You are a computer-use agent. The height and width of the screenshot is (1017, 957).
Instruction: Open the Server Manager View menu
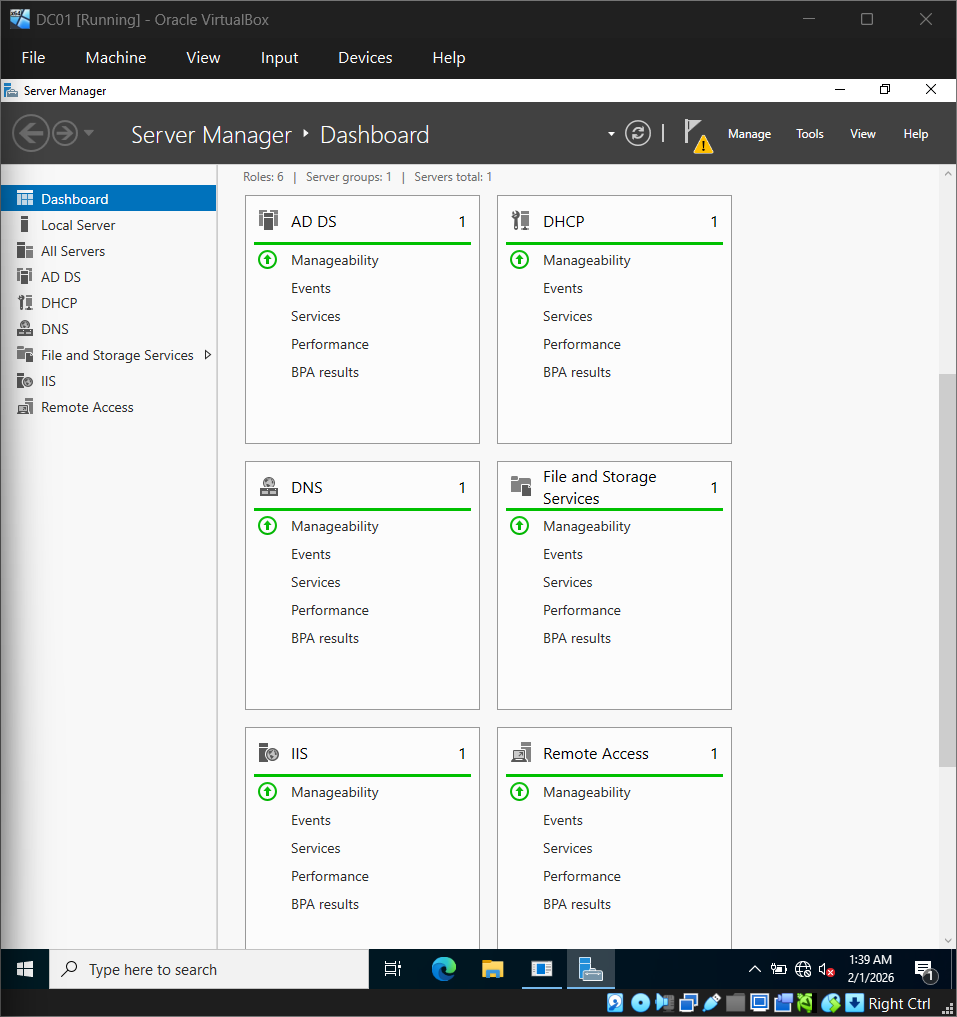click(863, 134)
